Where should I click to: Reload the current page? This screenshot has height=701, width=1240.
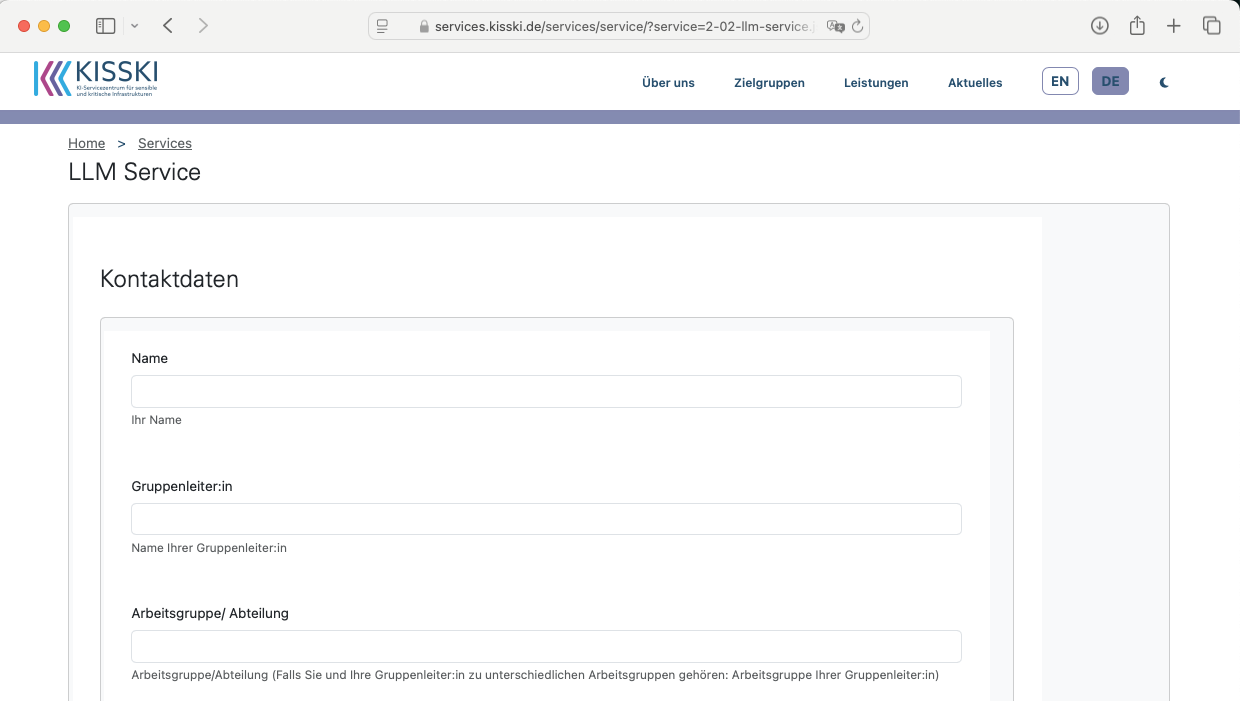857,27
